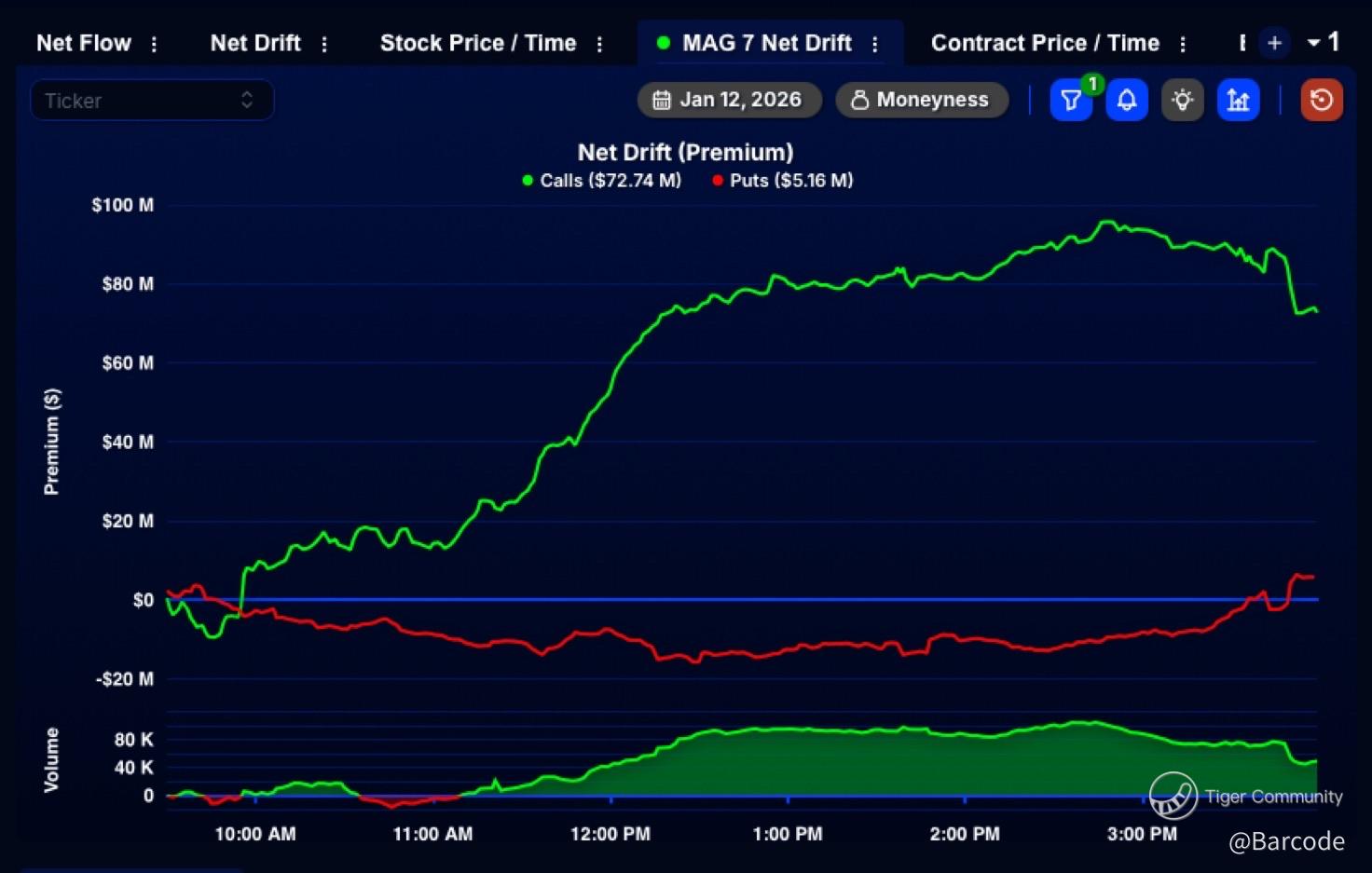1372x873 pixels.
Task: Open Net Drift tab options menu
Action: tap(324, 44)
